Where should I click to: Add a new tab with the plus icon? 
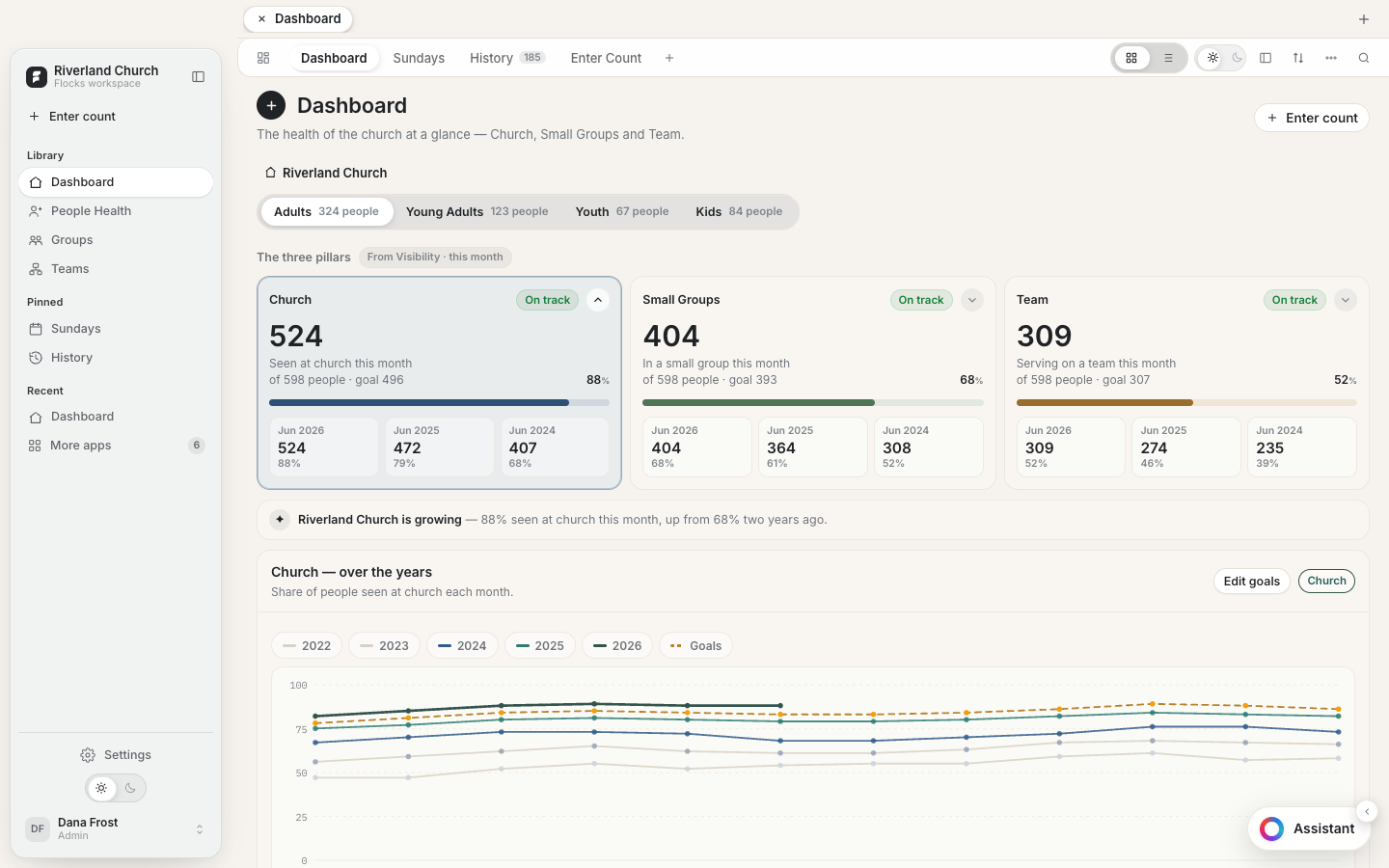(669, 58)
